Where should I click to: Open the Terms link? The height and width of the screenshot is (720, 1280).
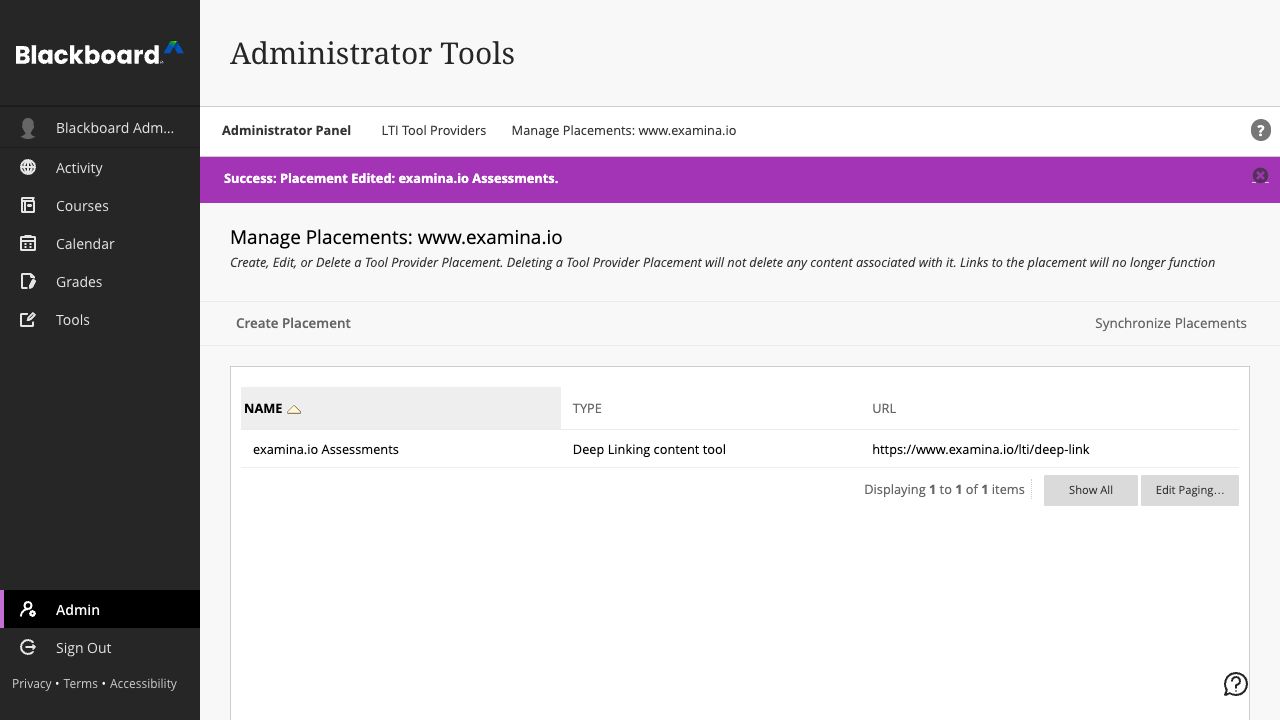tap(81, 683)
